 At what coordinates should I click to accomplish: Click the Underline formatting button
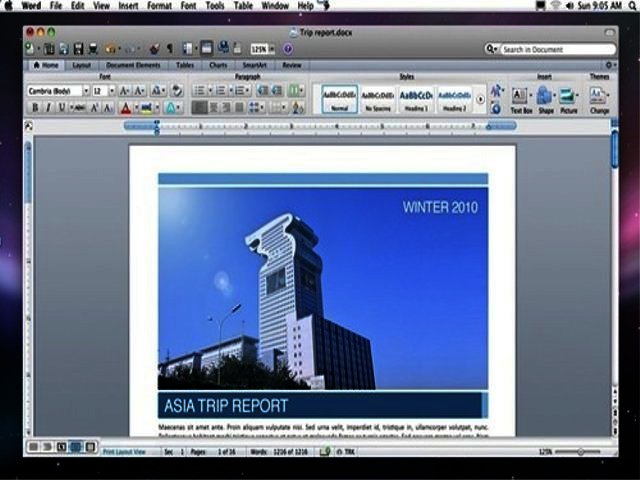coord(61,108)
